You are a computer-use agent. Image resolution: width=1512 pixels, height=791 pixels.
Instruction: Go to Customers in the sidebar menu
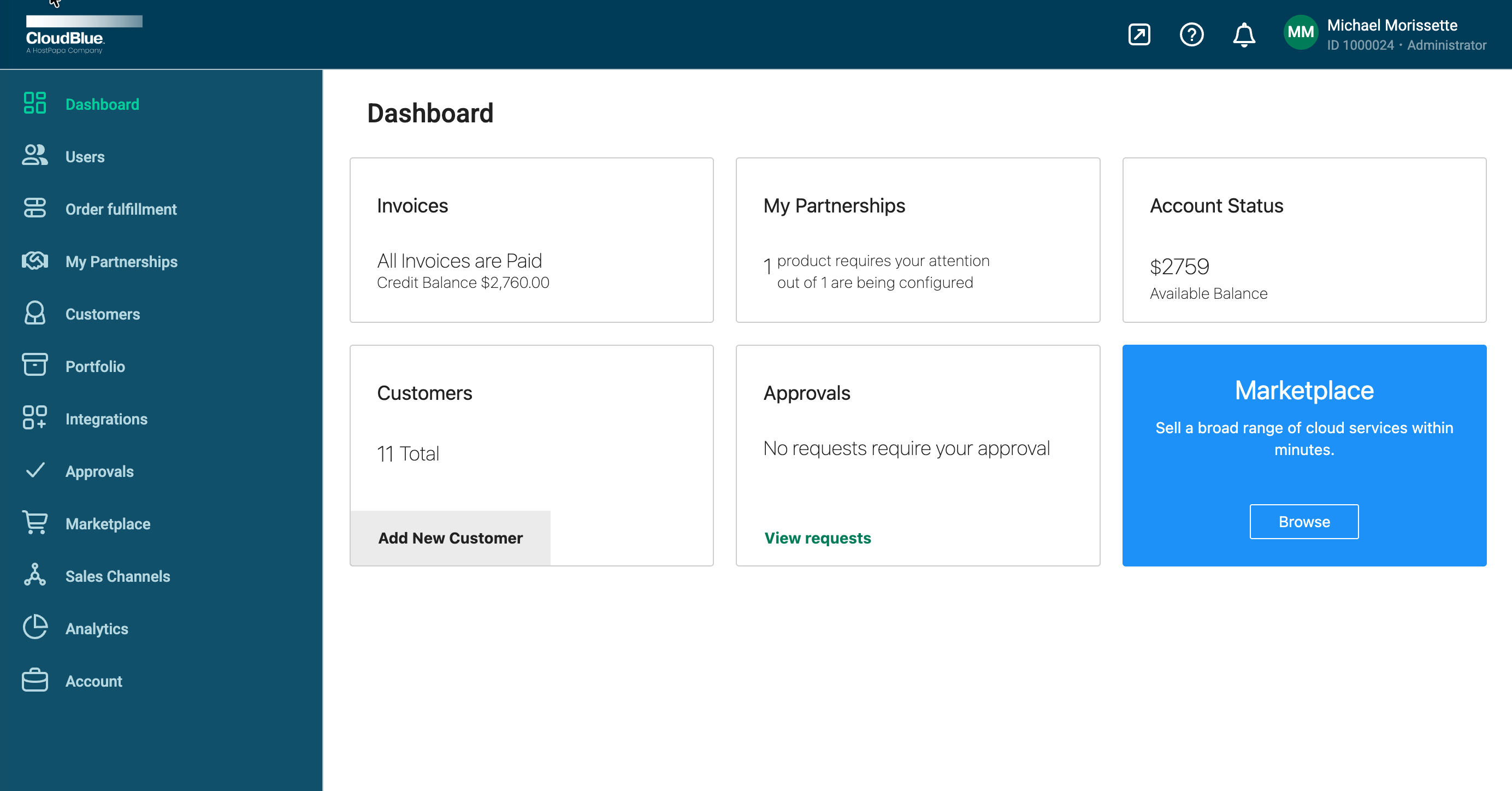(x=103, y=314)
